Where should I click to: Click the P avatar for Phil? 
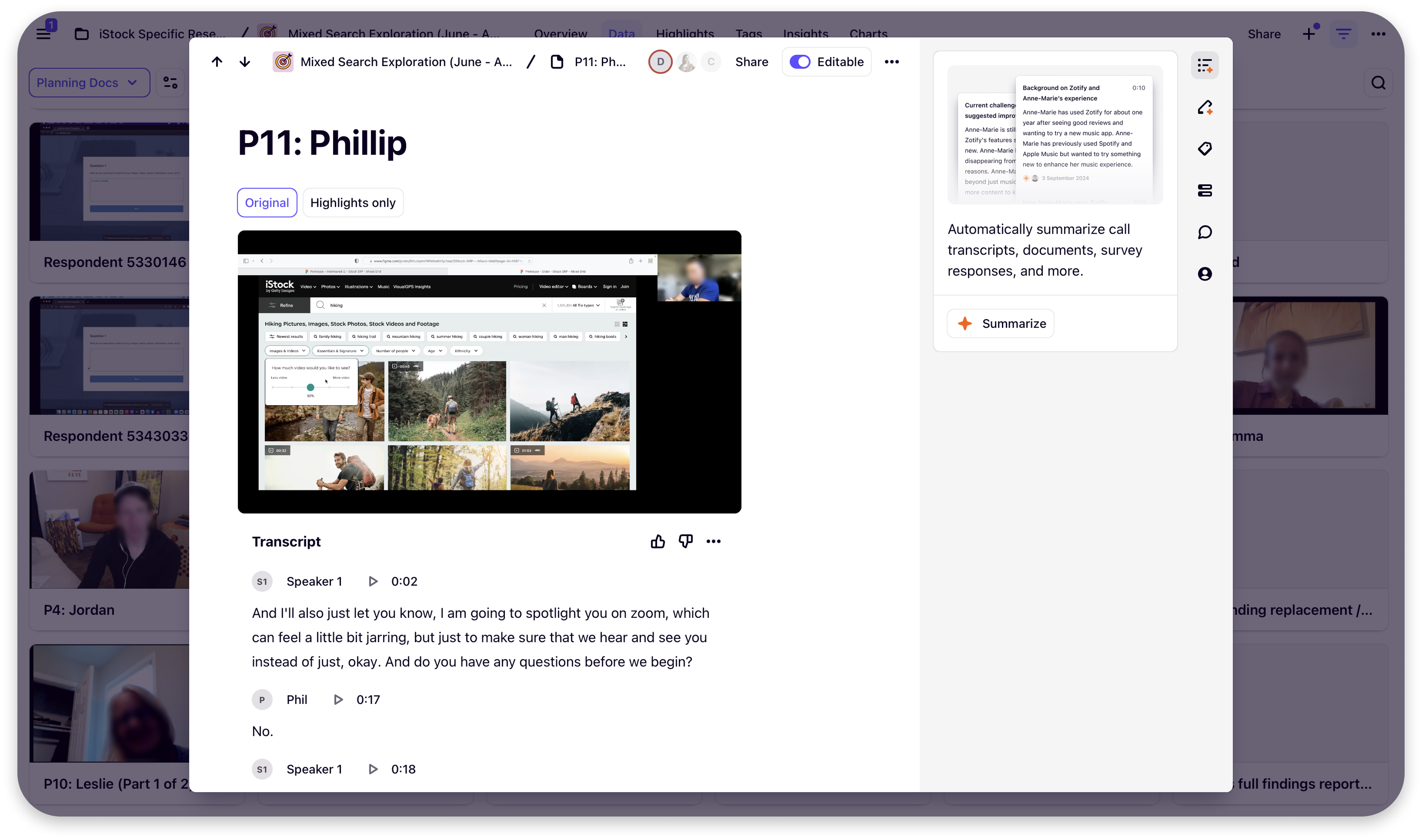[262, 700]
